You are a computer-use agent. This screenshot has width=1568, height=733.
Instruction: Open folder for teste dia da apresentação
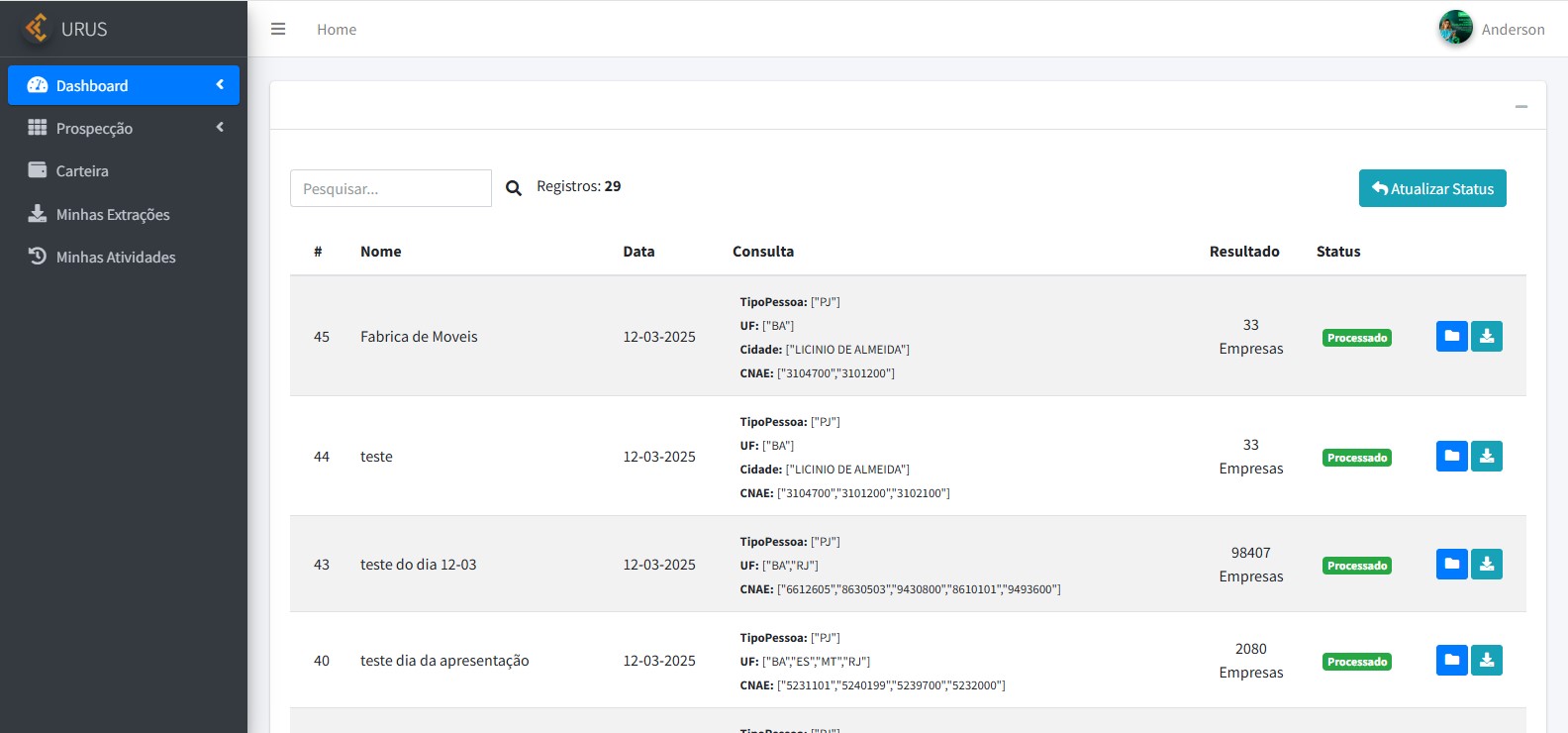click(1451, 661)
